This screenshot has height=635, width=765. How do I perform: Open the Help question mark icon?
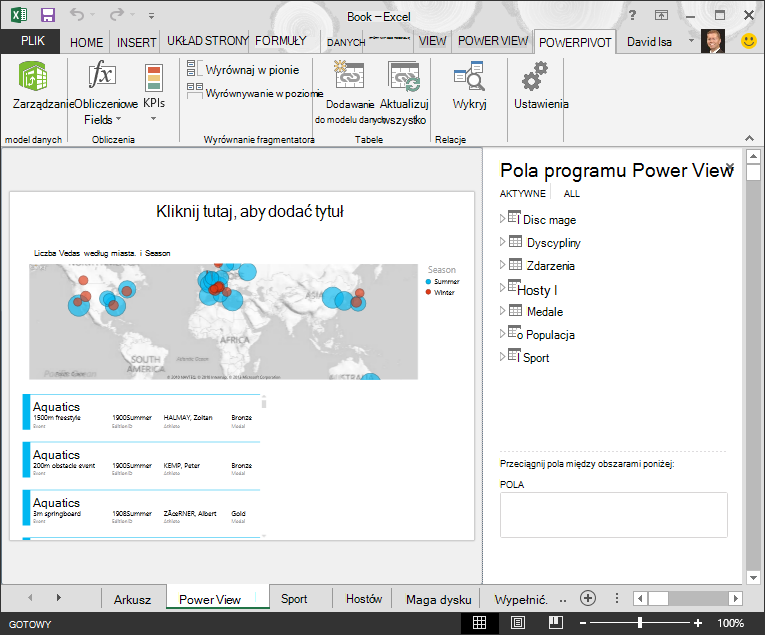pos(632,15)
